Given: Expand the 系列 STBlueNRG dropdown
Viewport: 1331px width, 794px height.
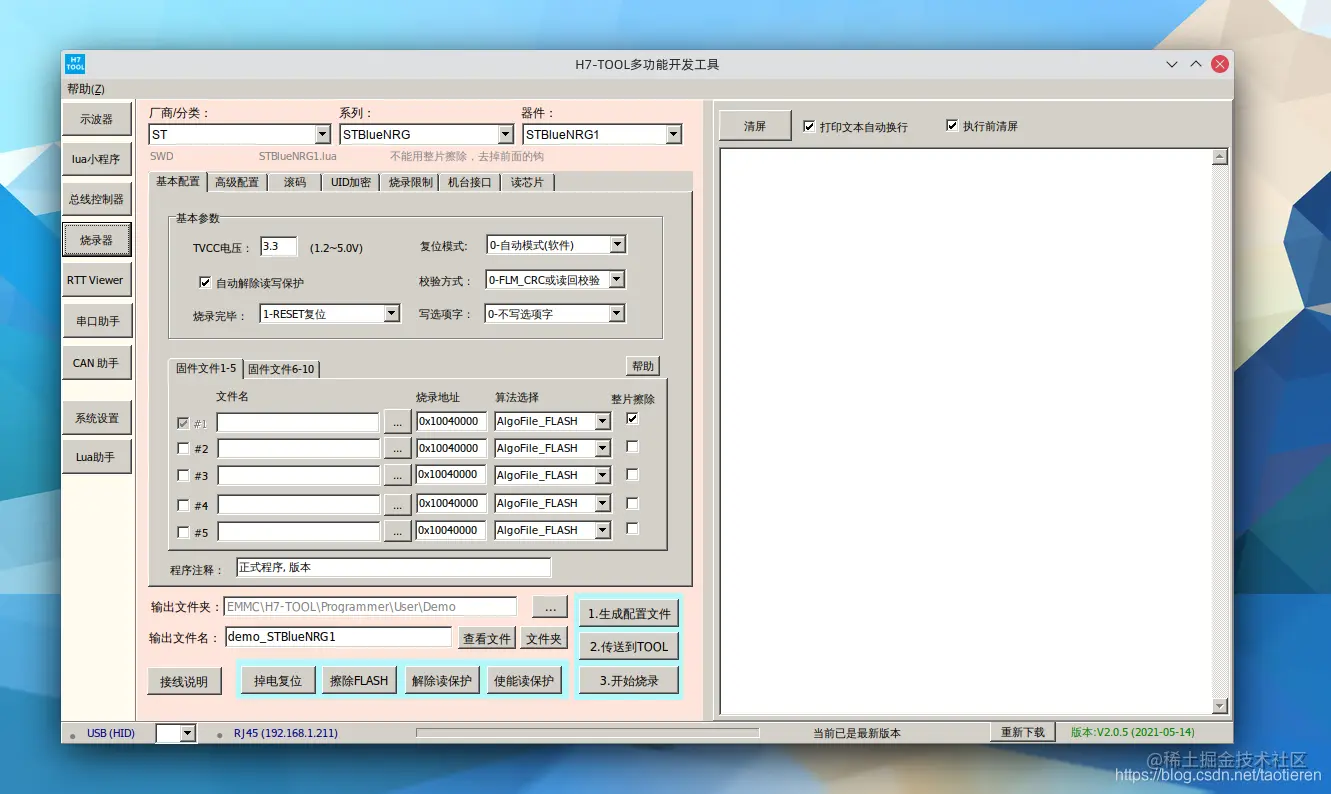Looking at the screenshot, I should coord(505,134).
